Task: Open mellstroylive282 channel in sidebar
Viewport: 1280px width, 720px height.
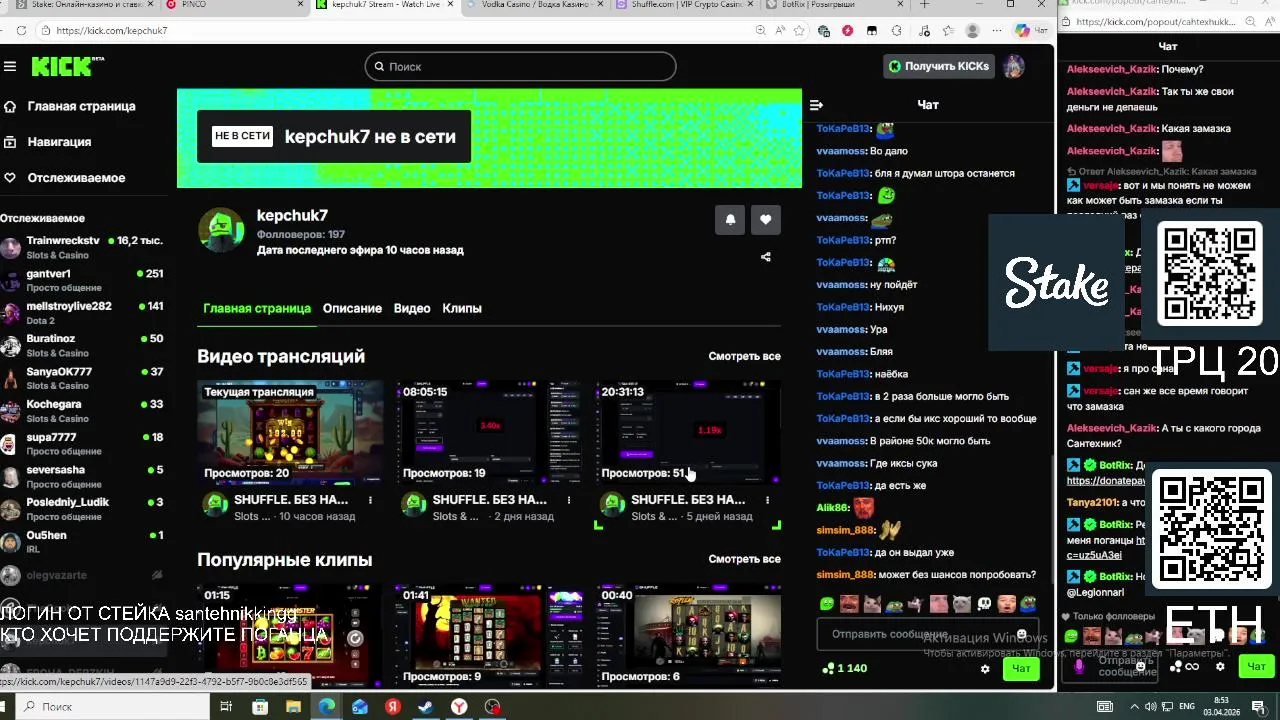Action: pyautogui.click(x=82, y=313)
